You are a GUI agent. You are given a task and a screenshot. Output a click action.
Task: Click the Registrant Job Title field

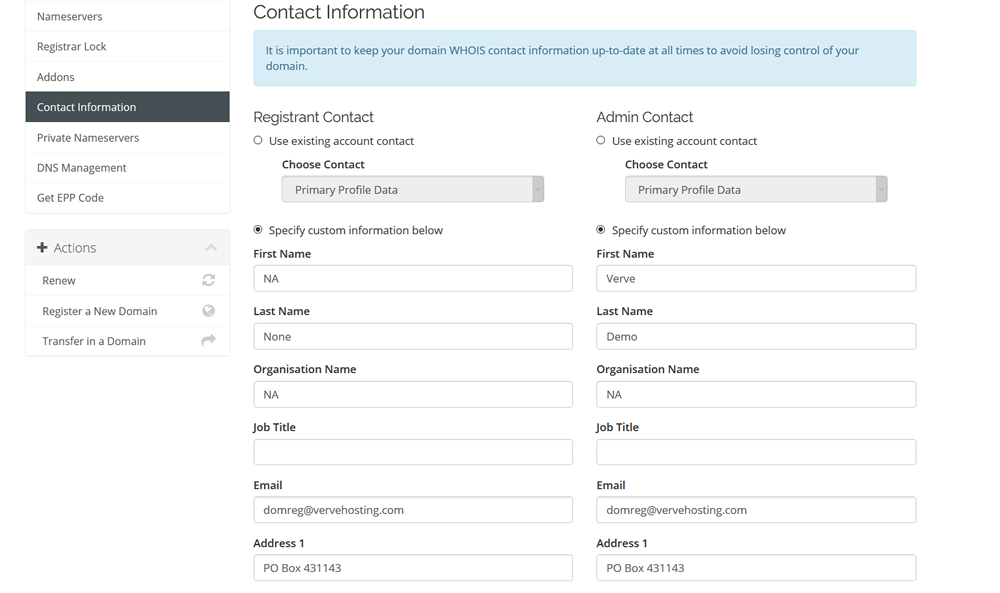click(413, 452)
